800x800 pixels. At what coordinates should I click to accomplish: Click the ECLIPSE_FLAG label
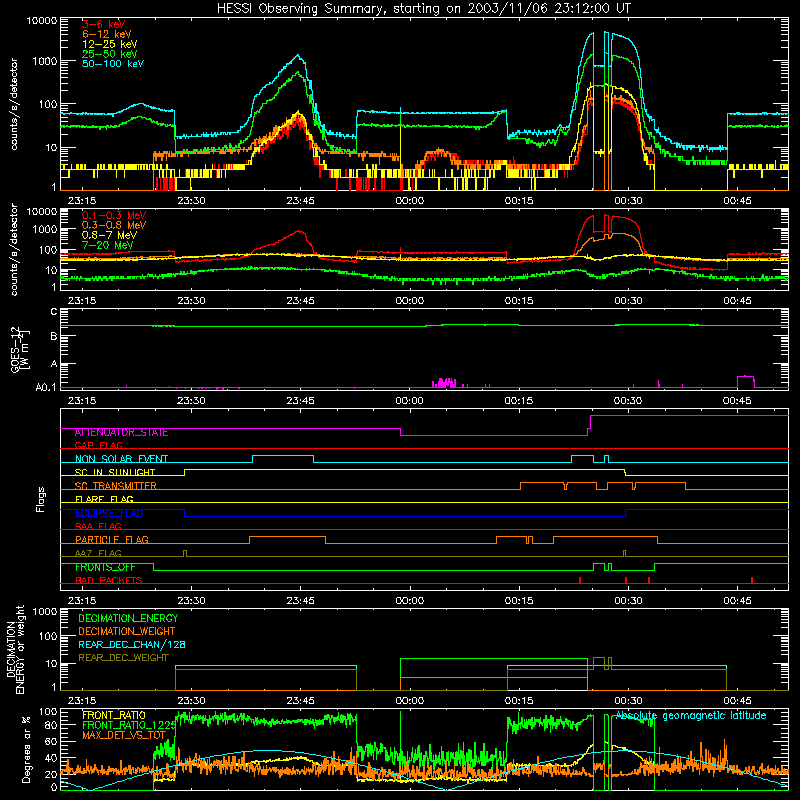coord(109,513)
